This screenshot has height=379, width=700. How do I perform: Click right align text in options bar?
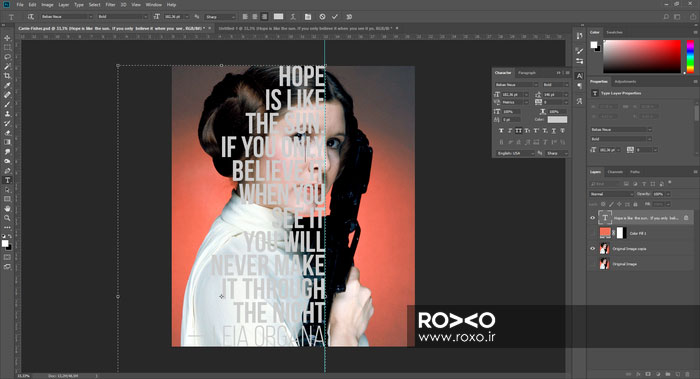point(265,17)
